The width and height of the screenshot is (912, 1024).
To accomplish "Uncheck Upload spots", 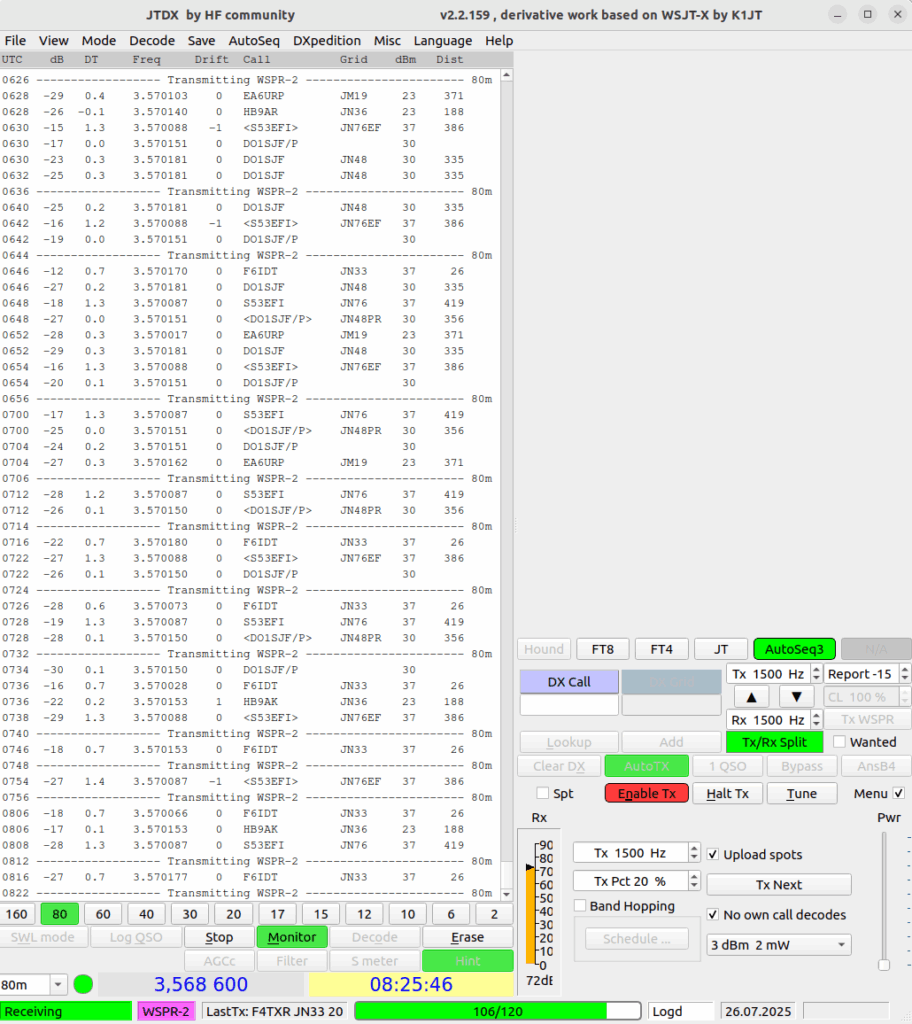I will pyautogui.click(x=713, y=854).
